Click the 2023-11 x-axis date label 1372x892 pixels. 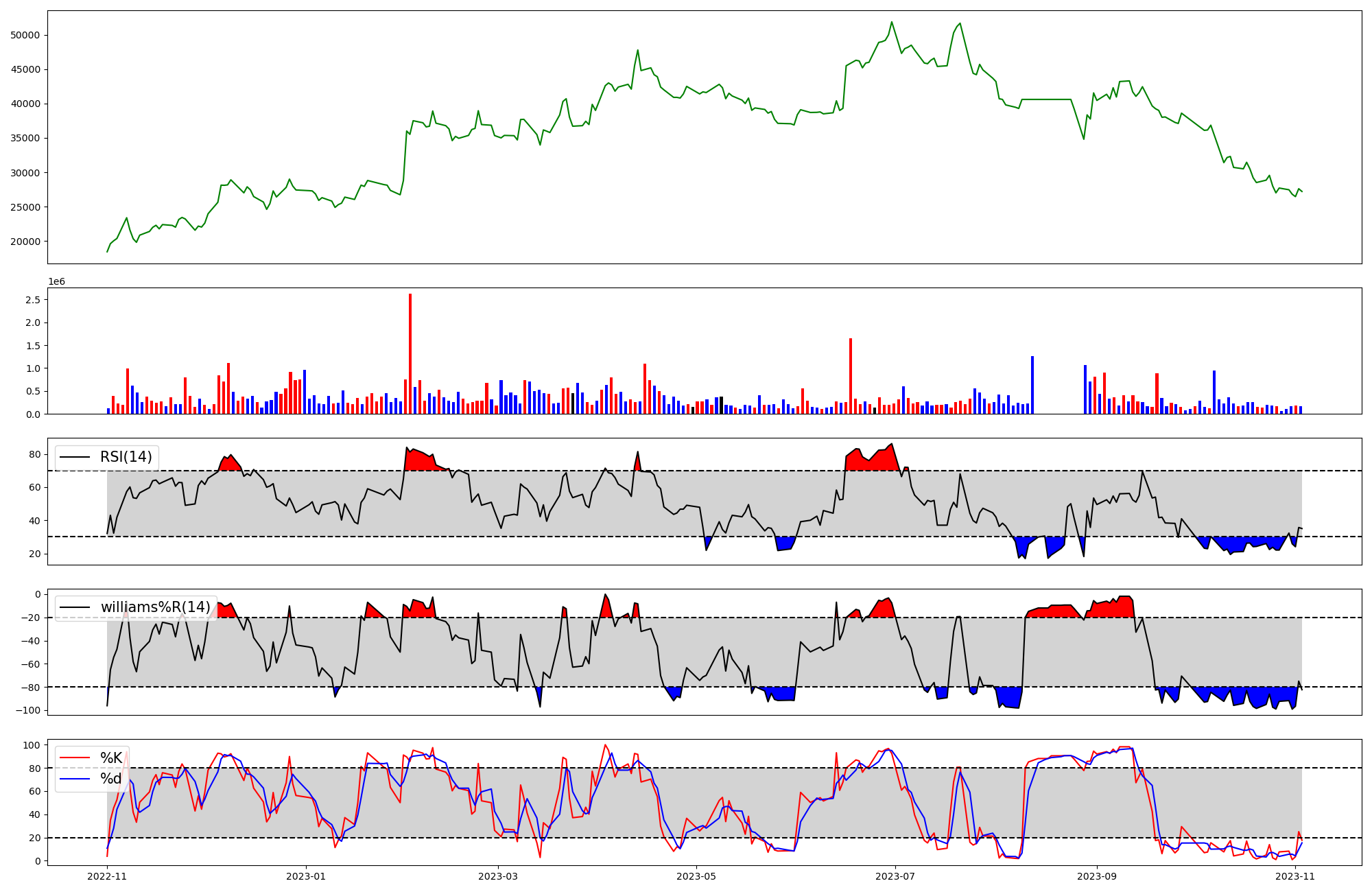pyautogui.click(x=1294, y=876)
